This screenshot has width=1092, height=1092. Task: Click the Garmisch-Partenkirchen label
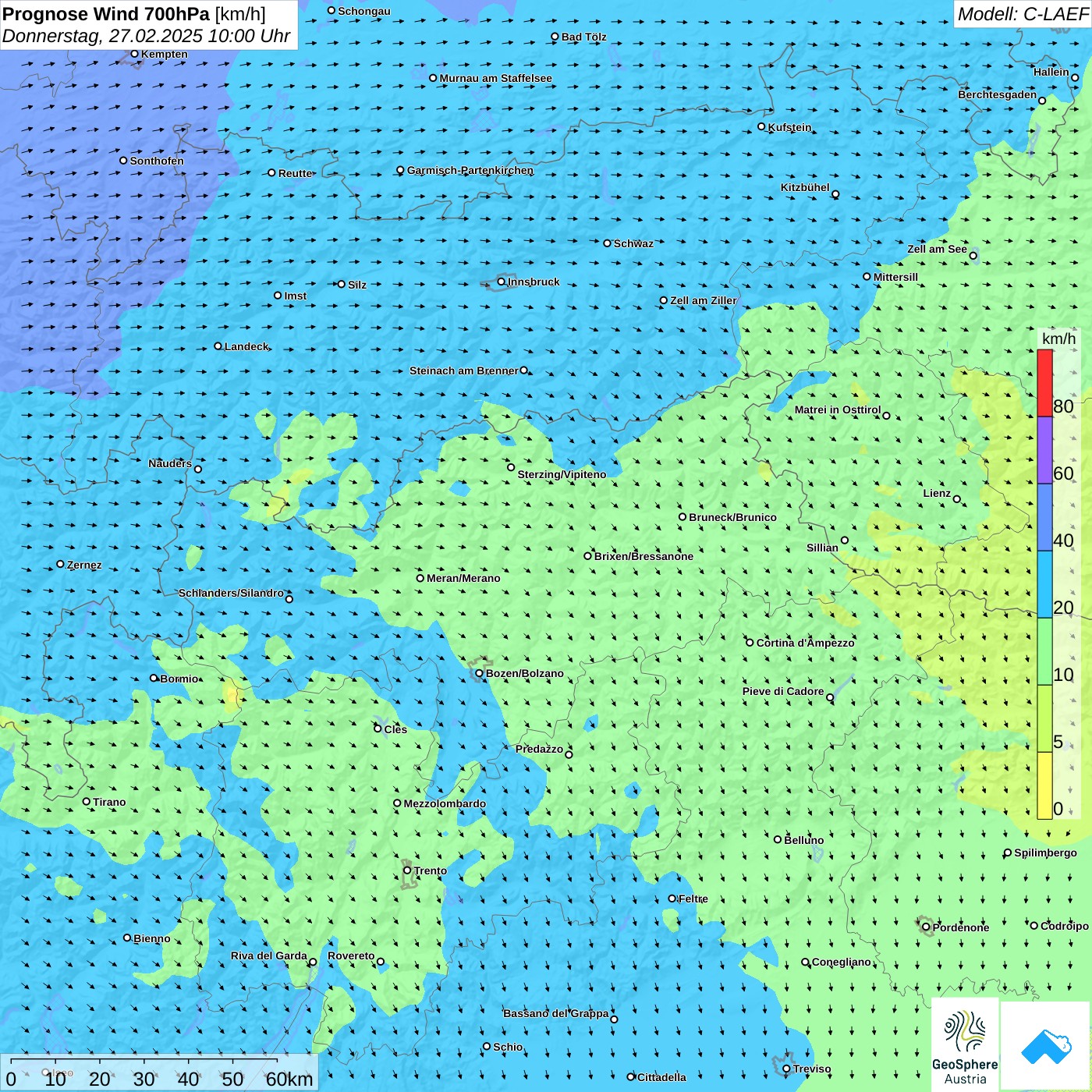tap(470, 170)
